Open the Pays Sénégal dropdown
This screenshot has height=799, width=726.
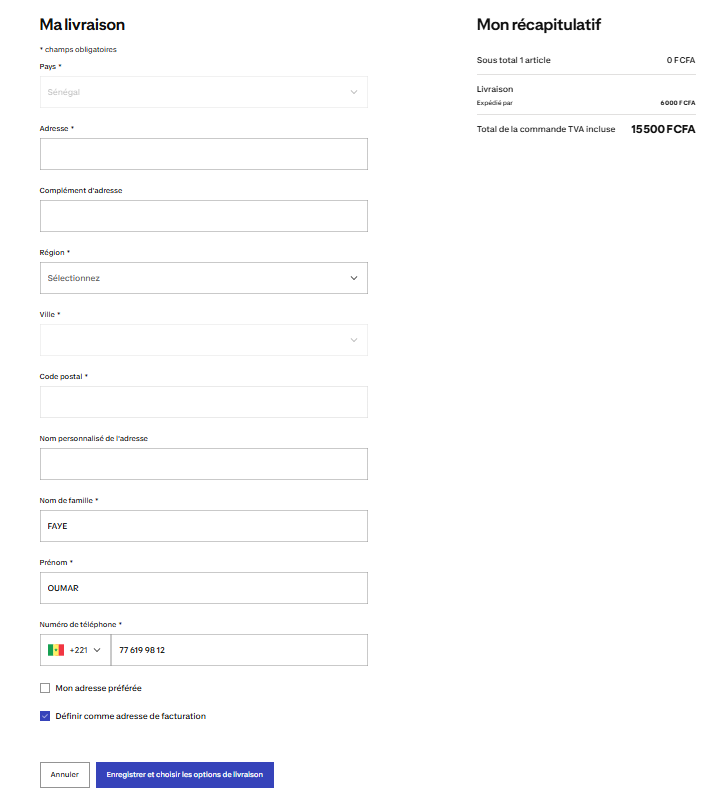click(x=204, y=92)
